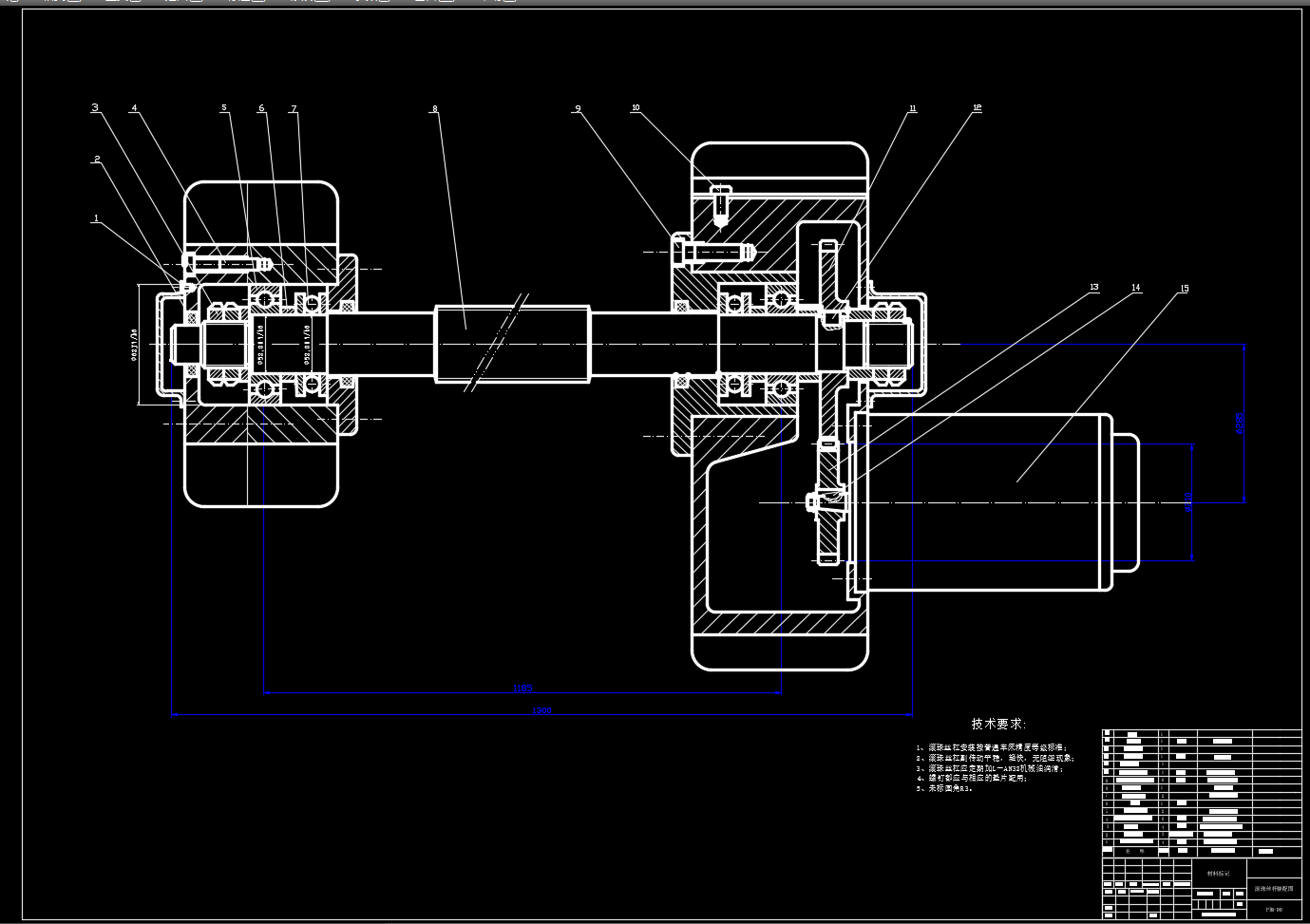
Task: Select callout number 13 label
Action: (1093, 287)
